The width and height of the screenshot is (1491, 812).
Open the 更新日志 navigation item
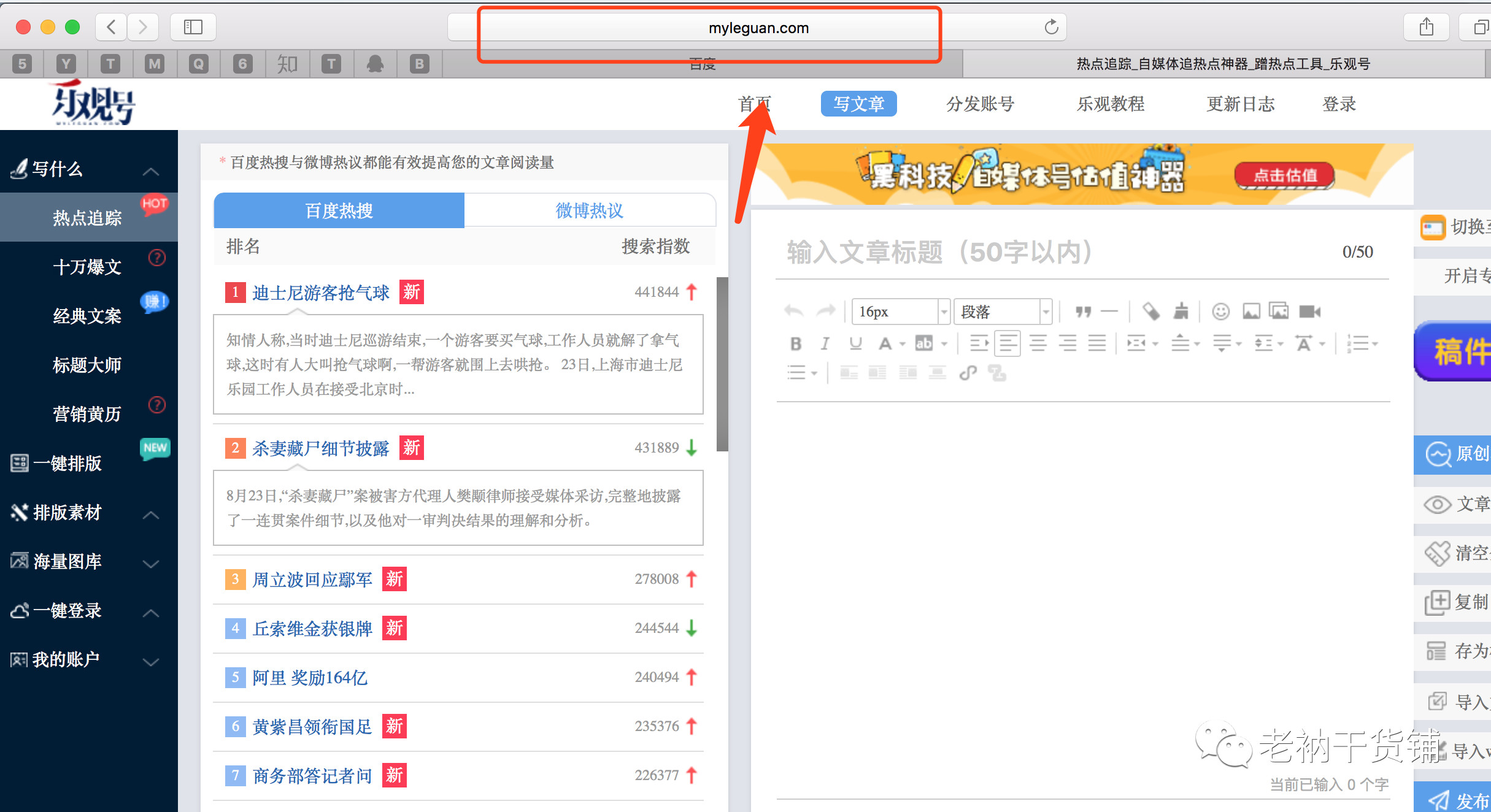click(x=1241, y=104)
